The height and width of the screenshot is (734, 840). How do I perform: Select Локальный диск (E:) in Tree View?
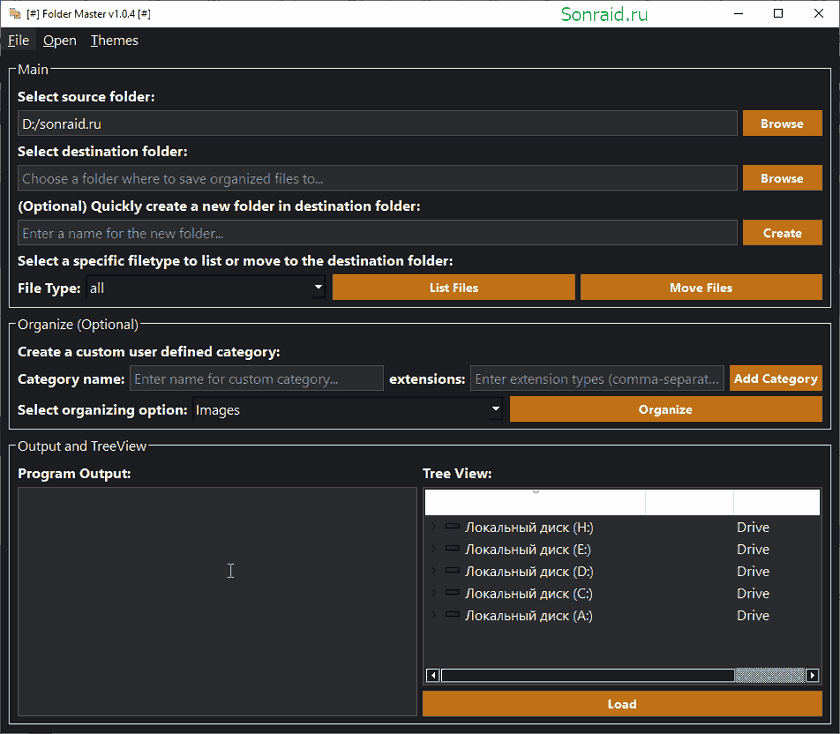(528, 549)
